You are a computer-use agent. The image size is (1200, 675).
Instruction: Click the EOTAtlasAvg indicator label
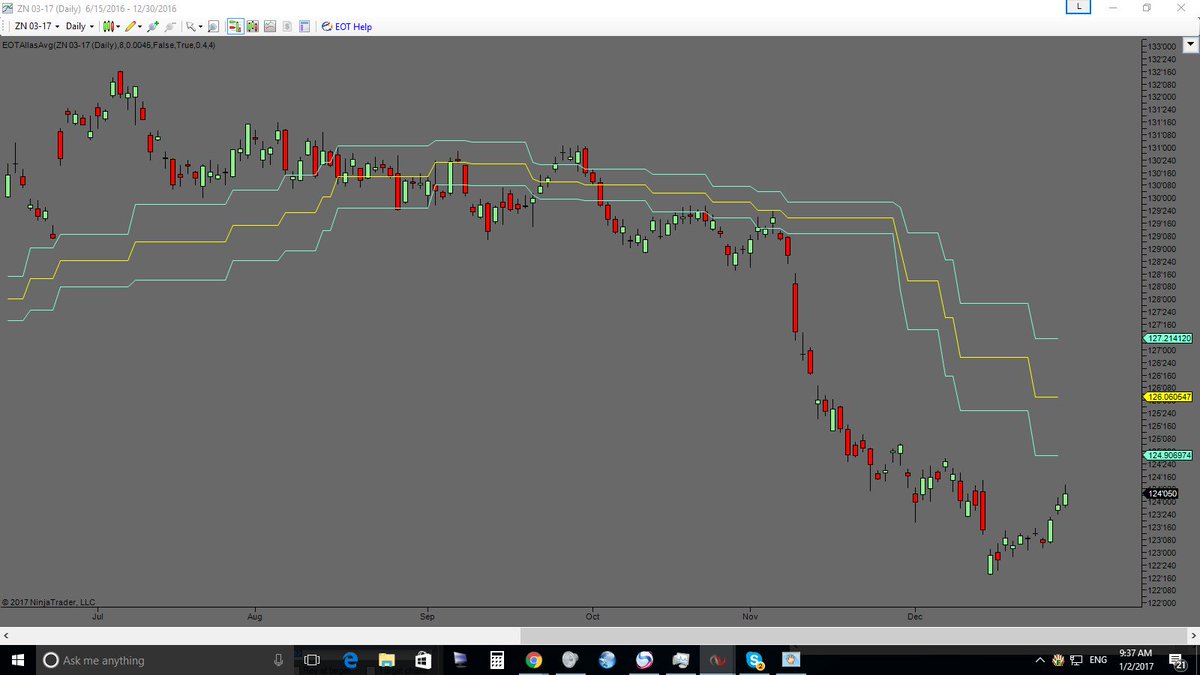pos(109,45)
